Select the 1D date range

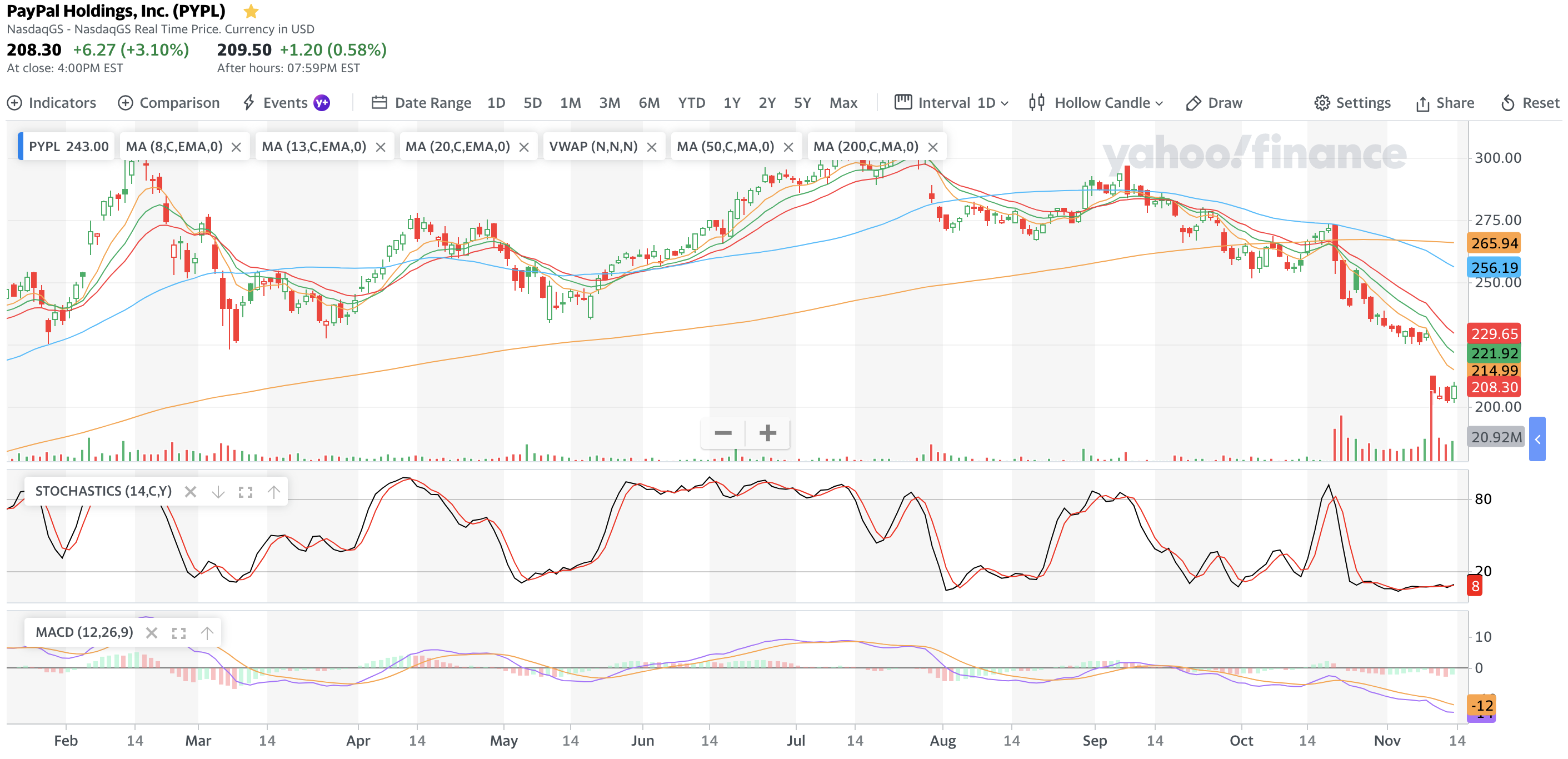tap(496, 103)
